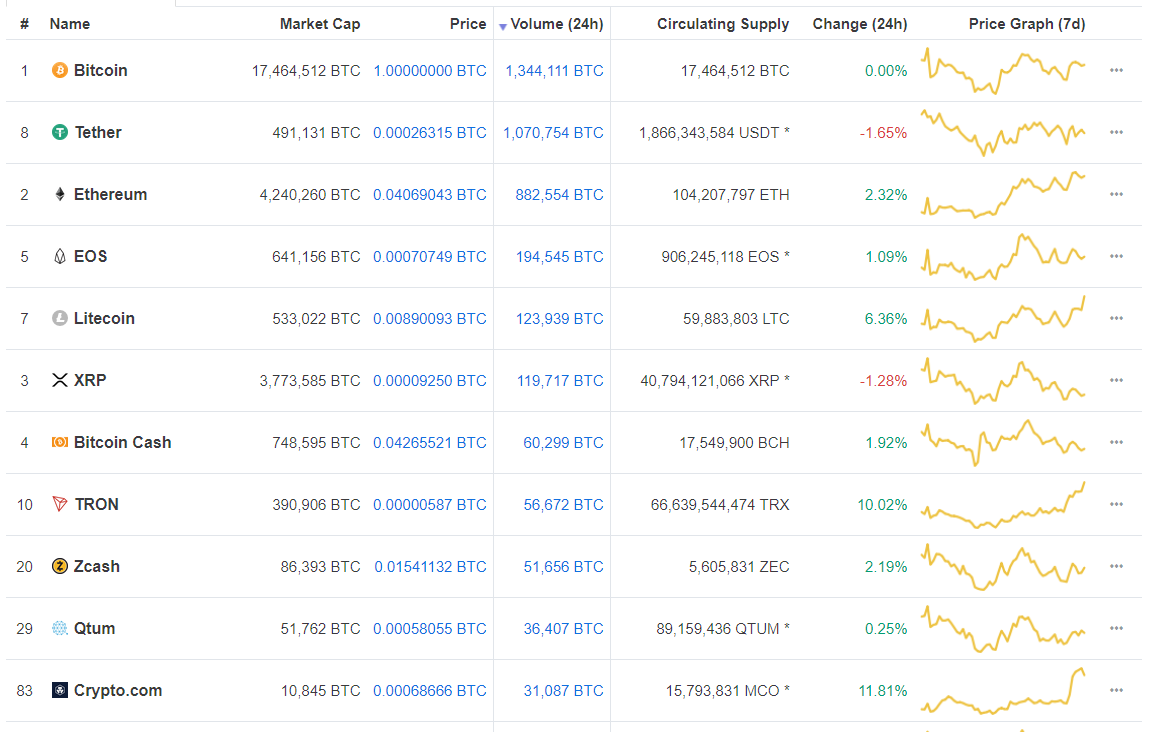View TRON 7-day price graph
This screenshot has width=1158, height=732.
[1003, 505]
